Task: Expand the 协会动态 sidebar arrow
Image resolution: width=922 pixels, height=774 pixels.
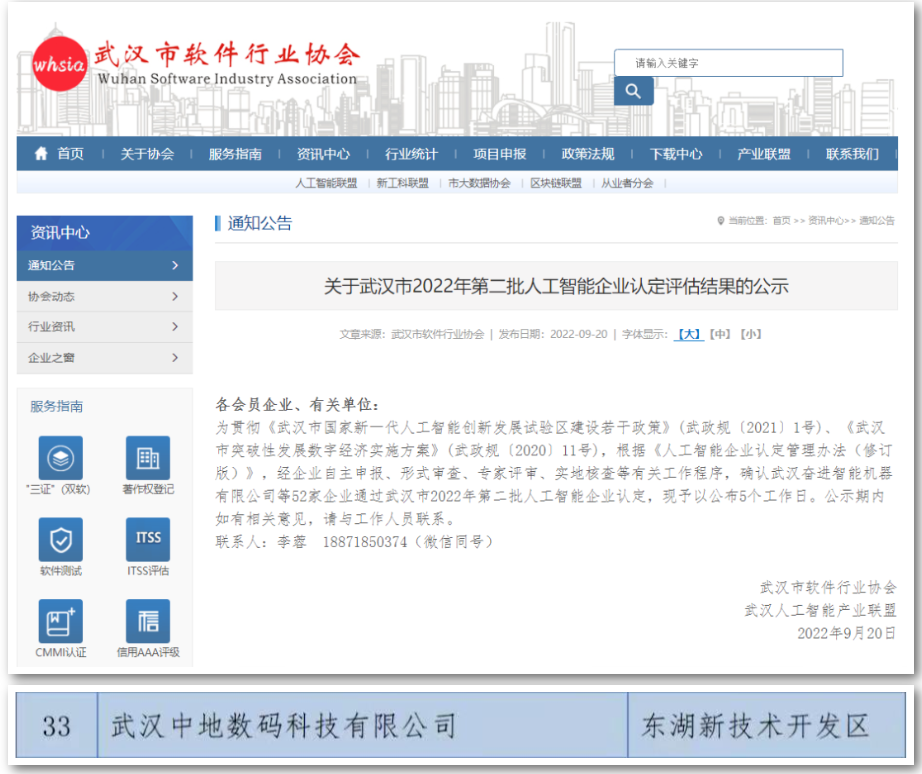Action: click(175, 296)
